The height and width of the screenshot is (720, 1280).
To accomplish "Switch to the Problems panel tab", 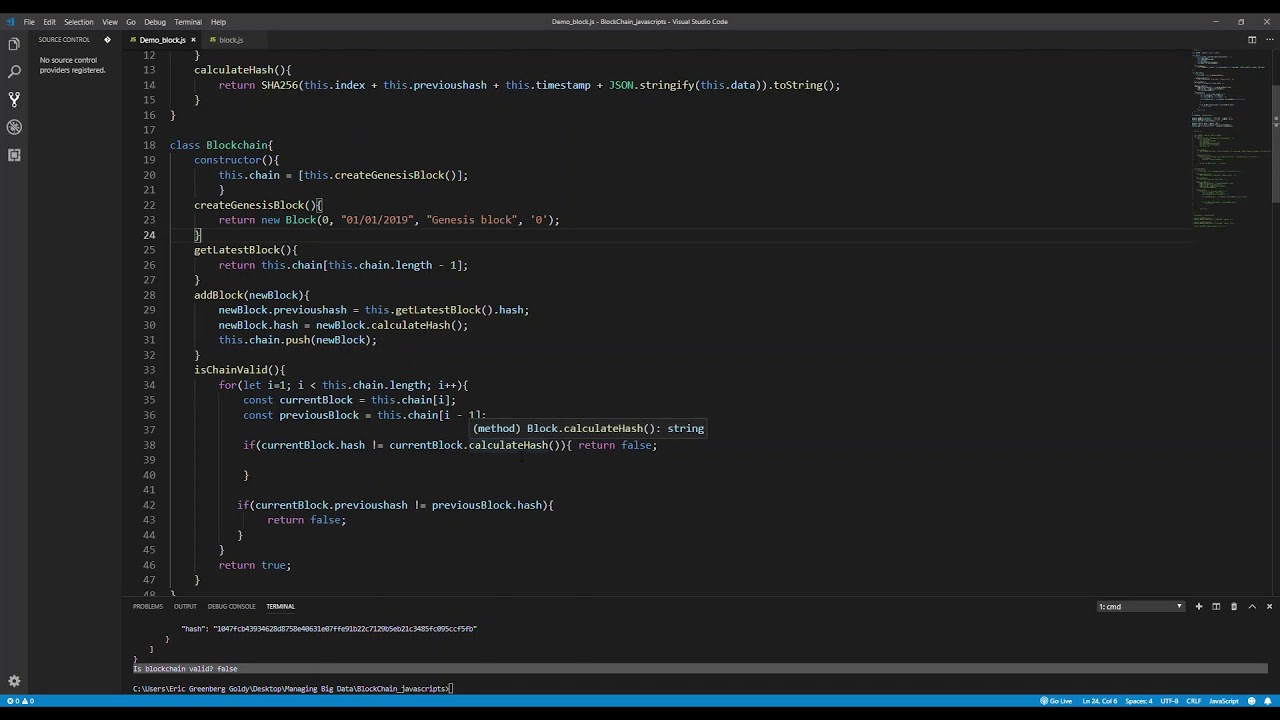I will (x=147, y=606).
